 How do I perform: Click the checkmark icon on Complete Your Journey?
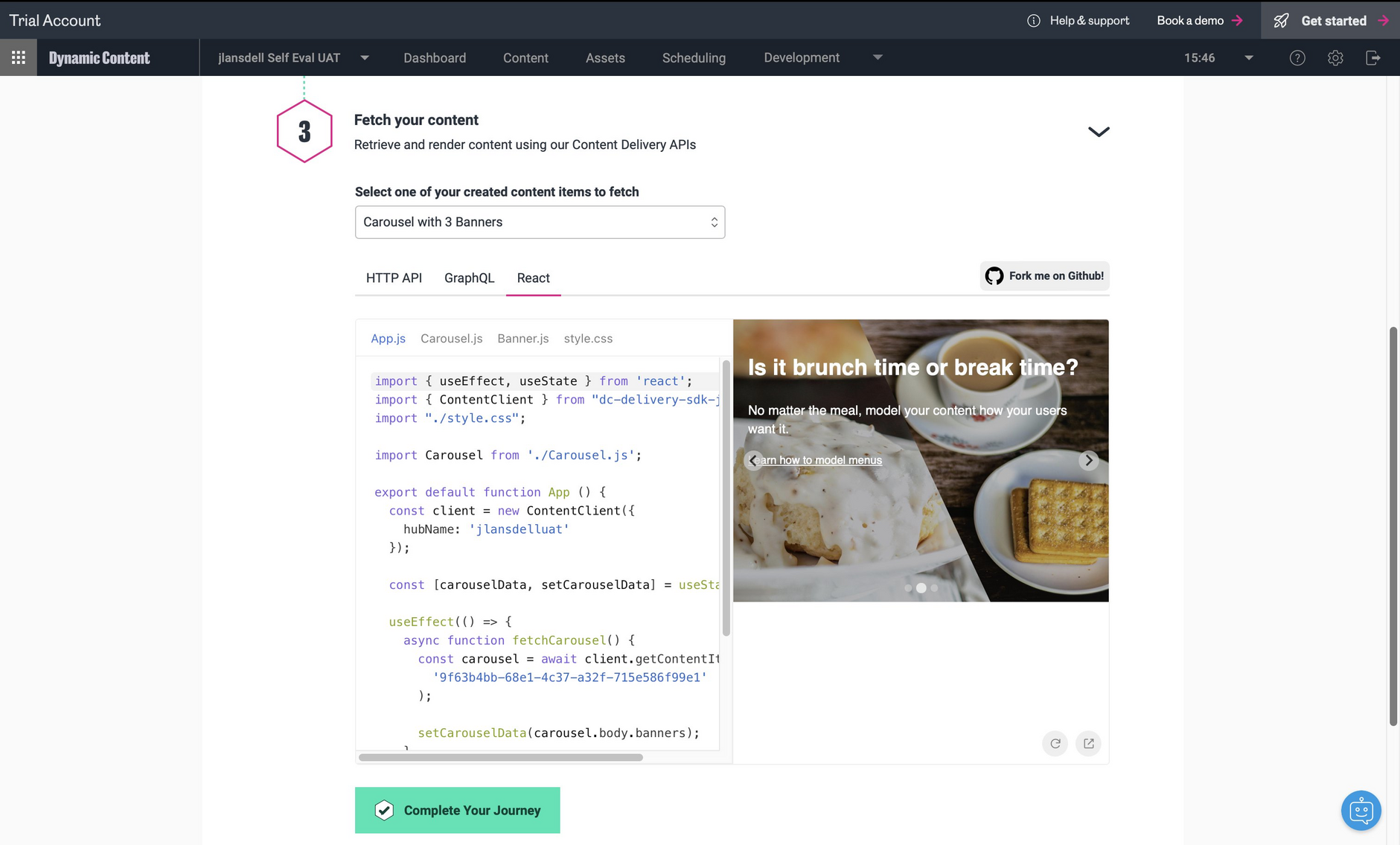[384, 810]
